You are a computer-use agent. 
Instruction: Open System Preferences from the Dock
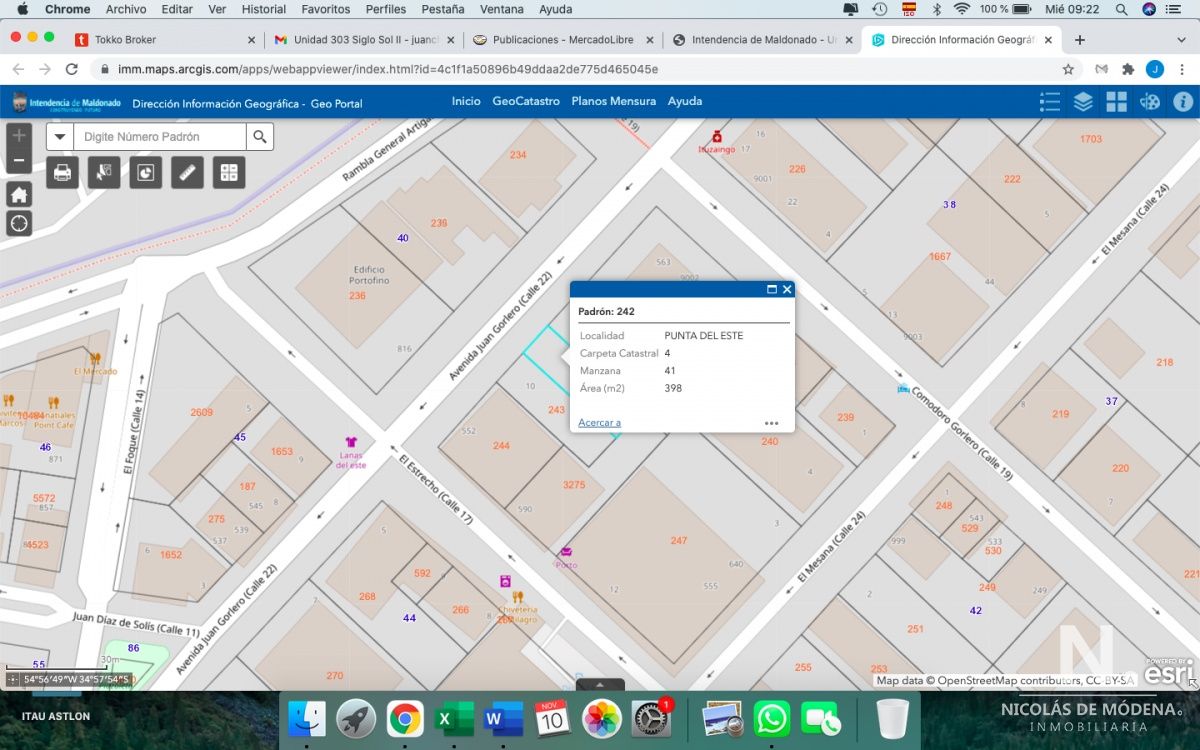[651, 719]
